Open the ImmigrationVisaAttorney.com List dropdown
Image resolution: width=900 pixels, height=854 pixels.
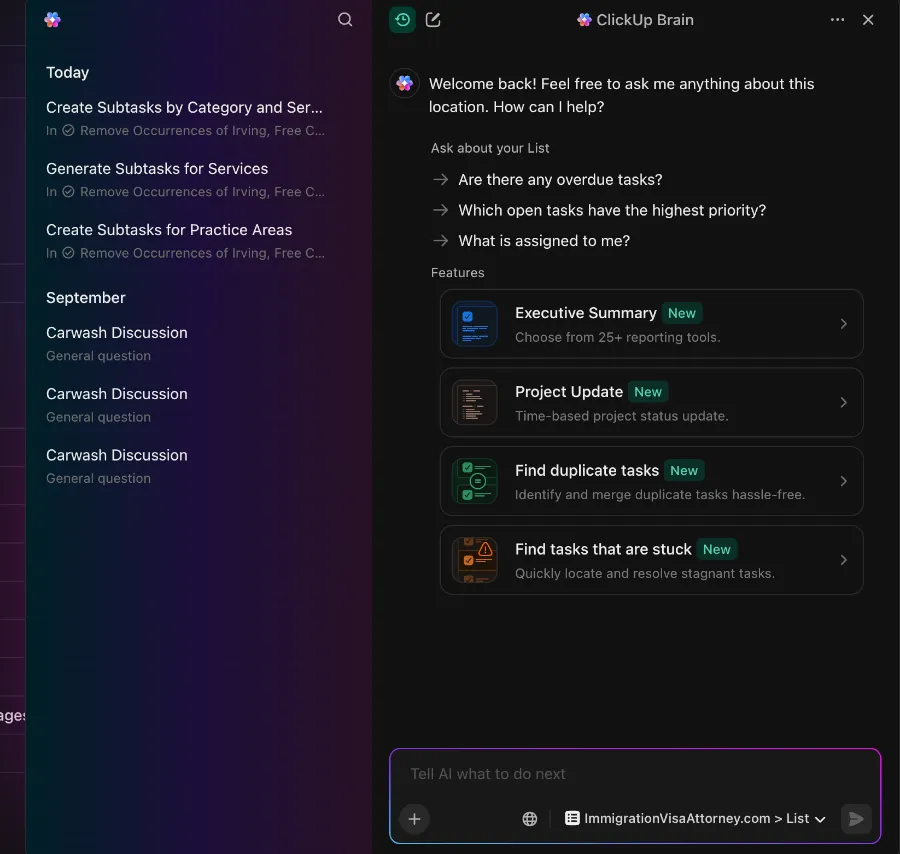tap(695, 819)
